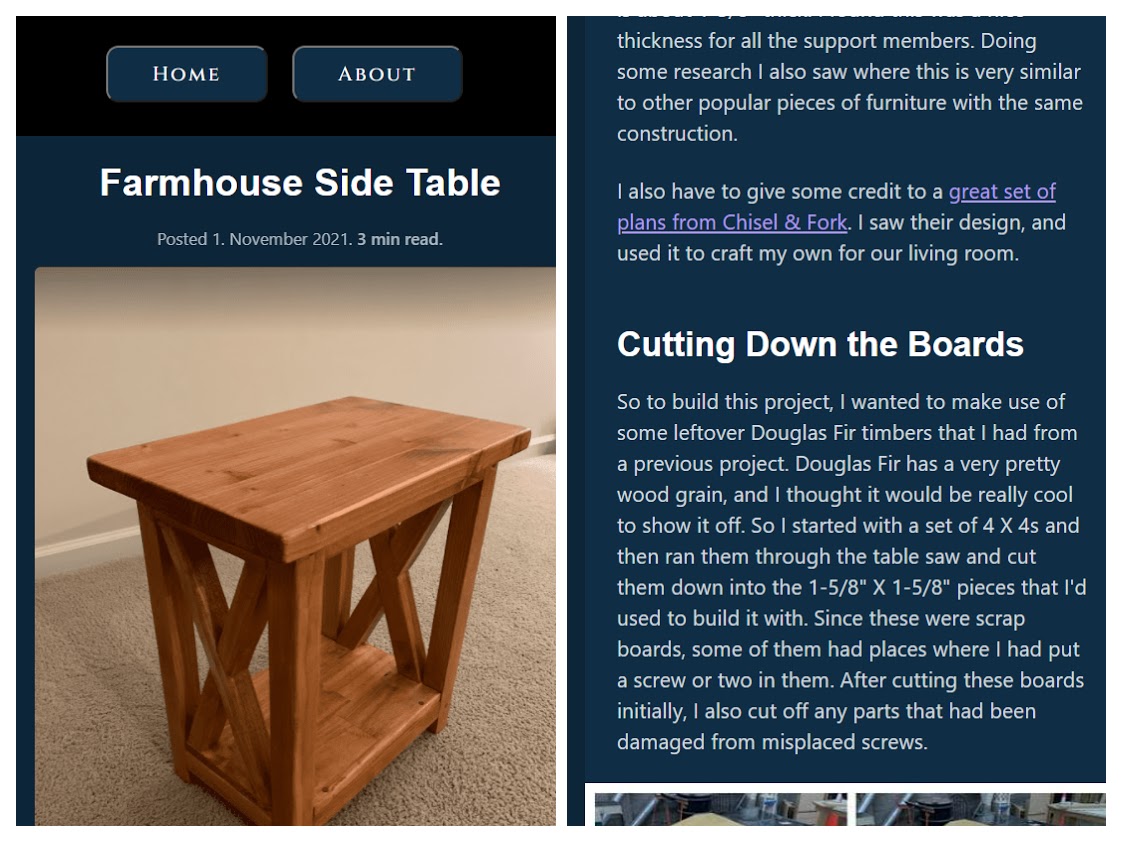Open the right workshop photo thumbnail
The image size is (1122, 842).
[980, 810]
